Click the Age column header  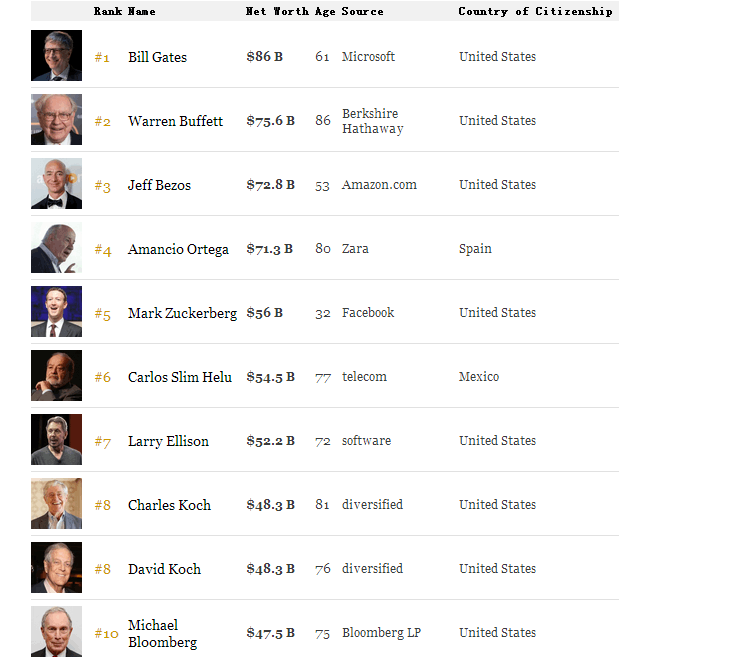(x=324, y=12)
